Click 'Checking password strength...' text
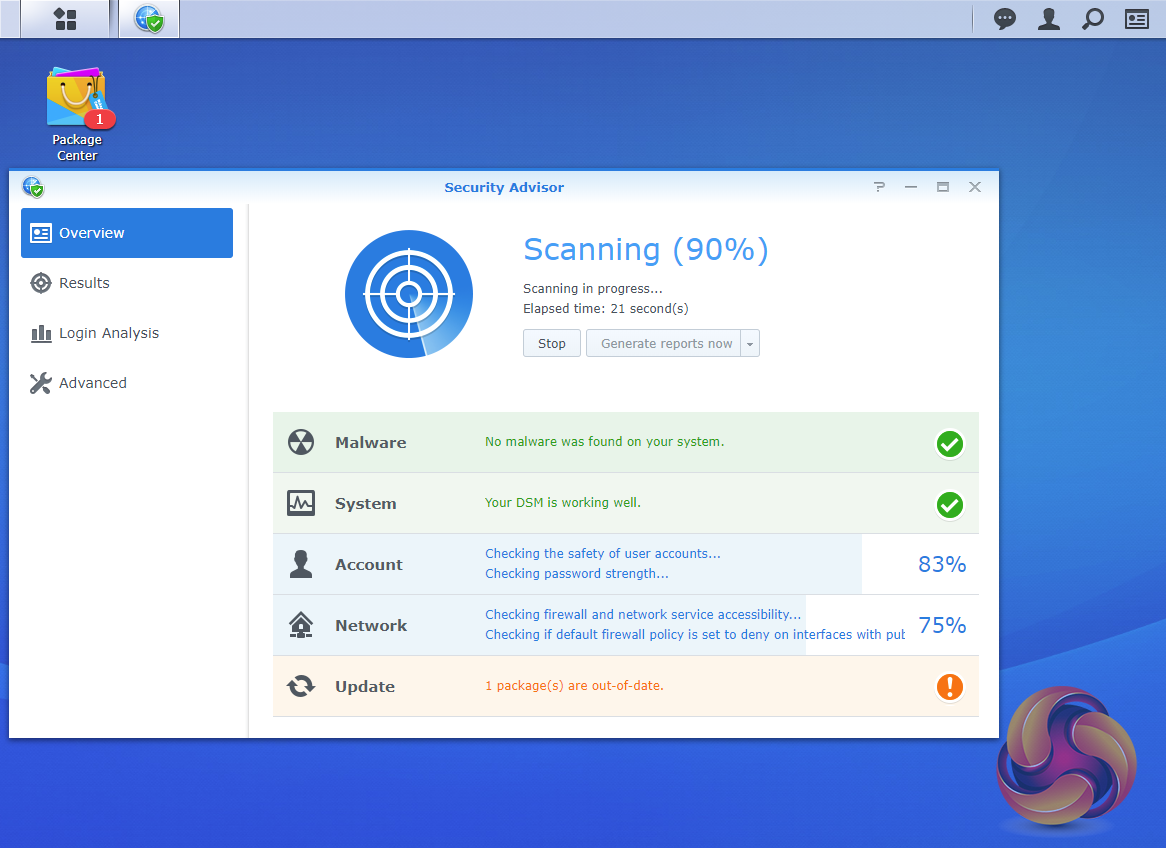1166x852 pixels. [577, 574]
